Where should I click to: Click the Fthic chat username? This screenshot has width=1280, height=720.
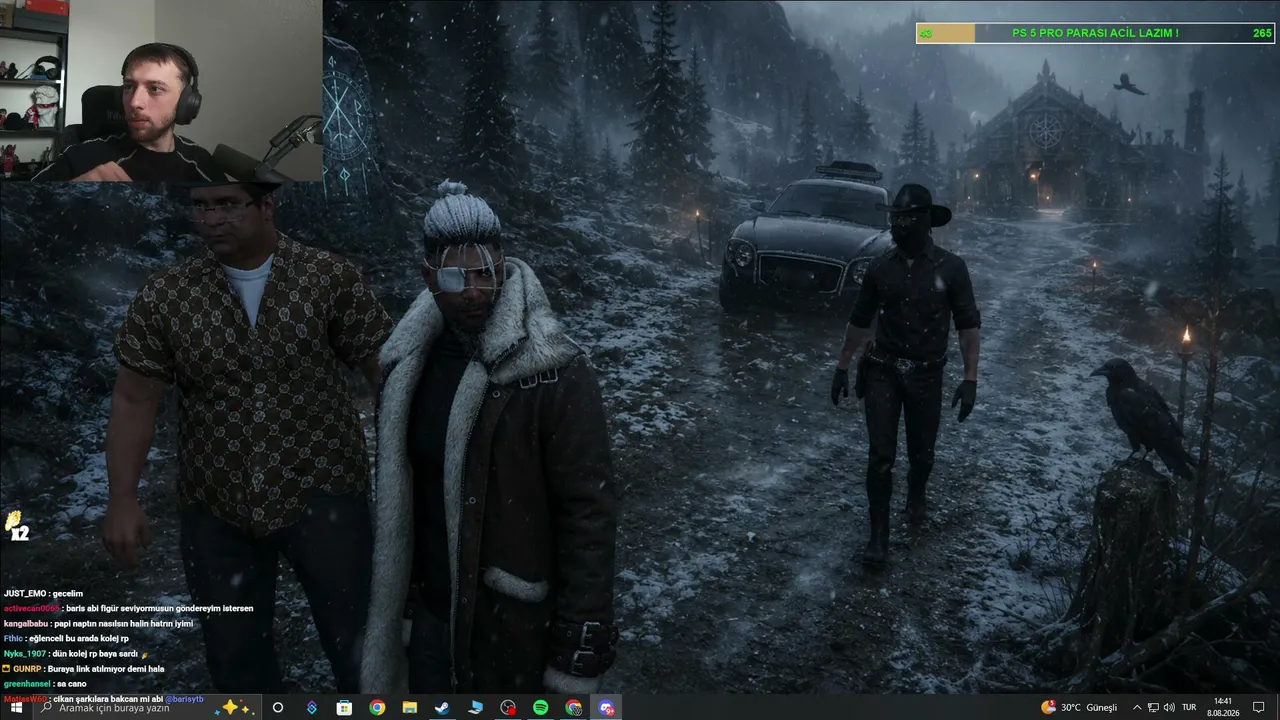click(13, 639)
